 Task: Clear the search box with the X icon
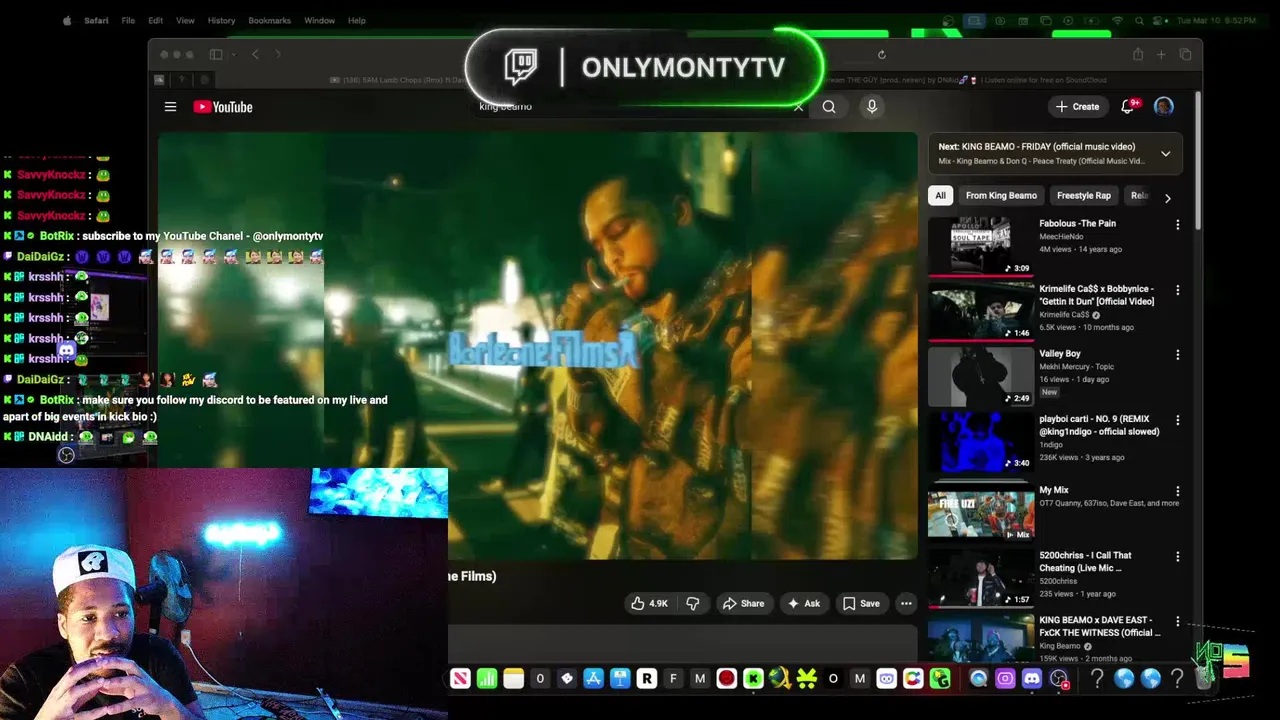(x=798, y=107)
